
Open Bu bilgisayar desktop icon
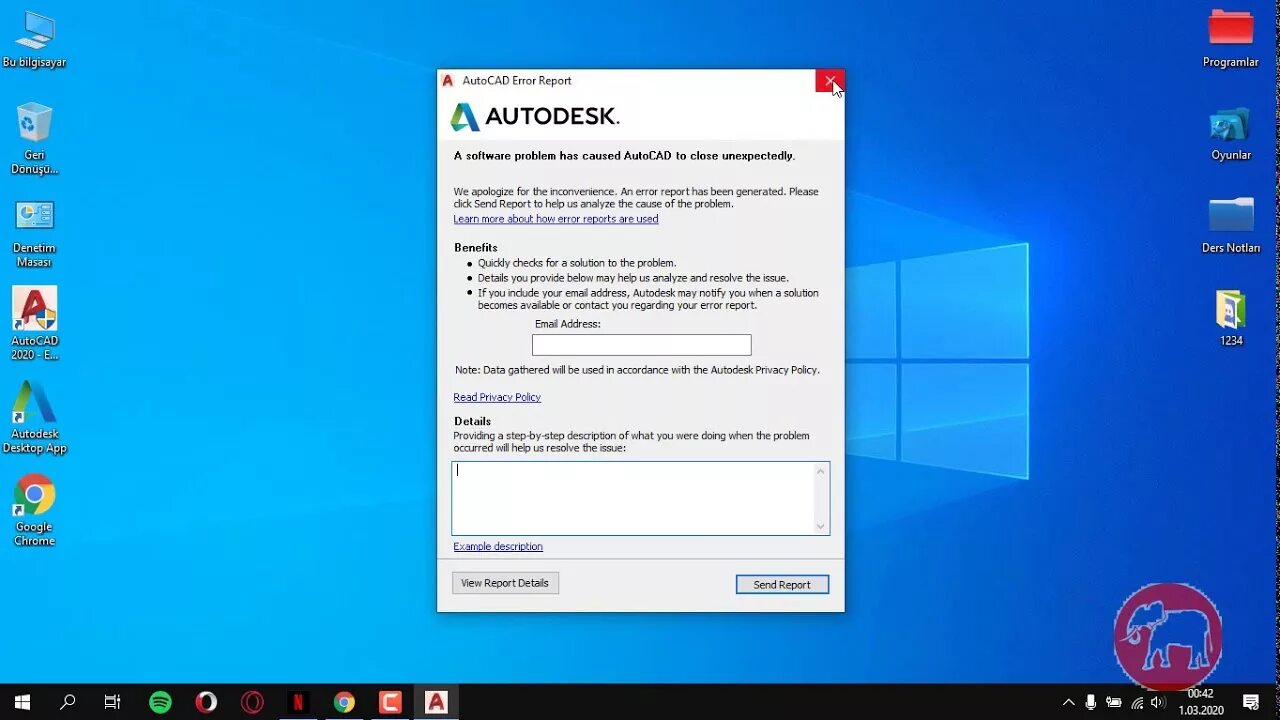tap(34, 40)
